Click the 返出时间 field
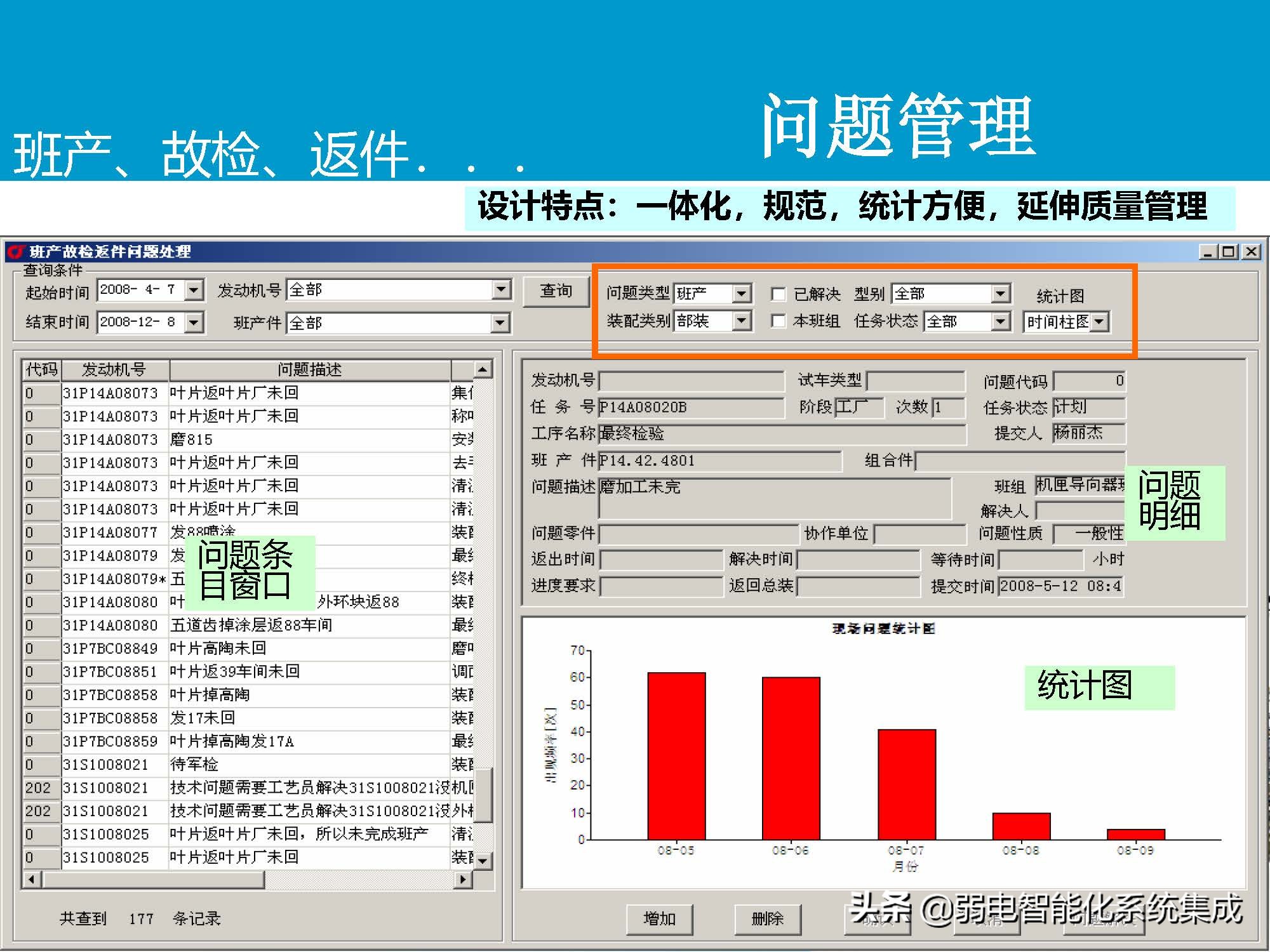This screenshot has height=952, width=1270. coord(662,560)
